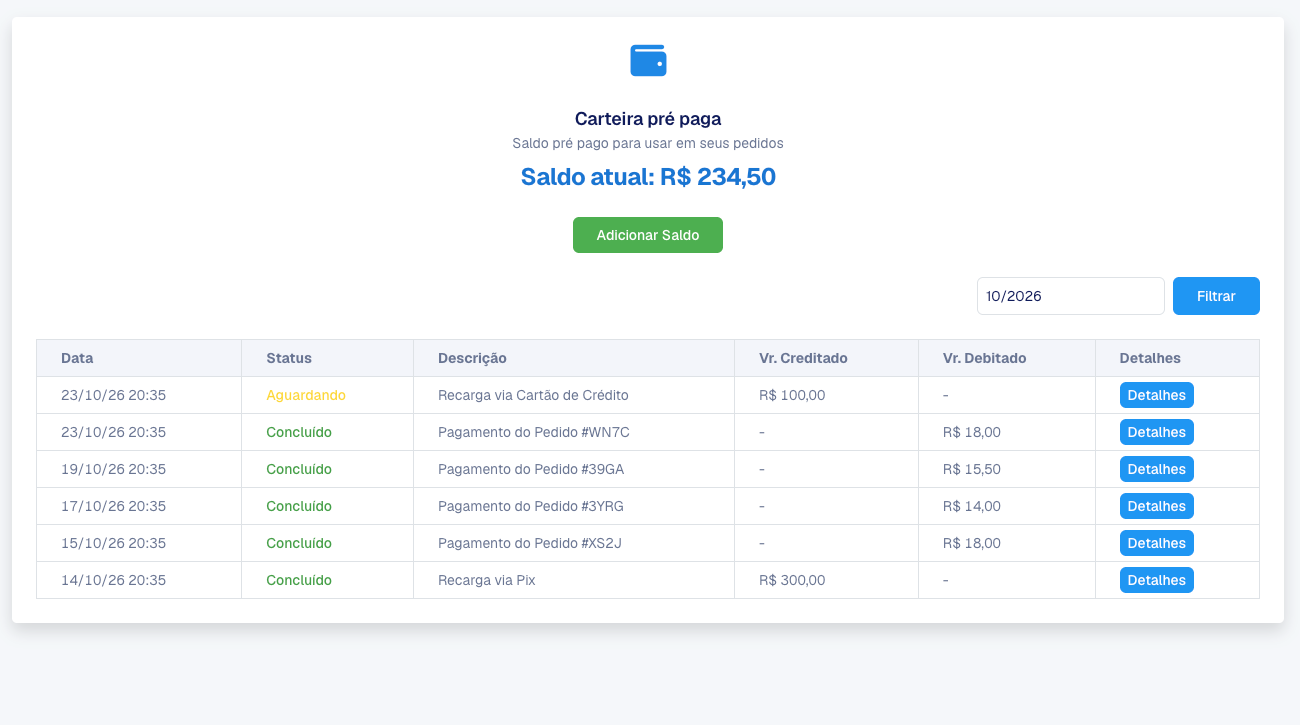The image size is (1300, 725).
Task: Select the Pagamento do Pedido #XS2J text
Action: click(x=530, y=543)
